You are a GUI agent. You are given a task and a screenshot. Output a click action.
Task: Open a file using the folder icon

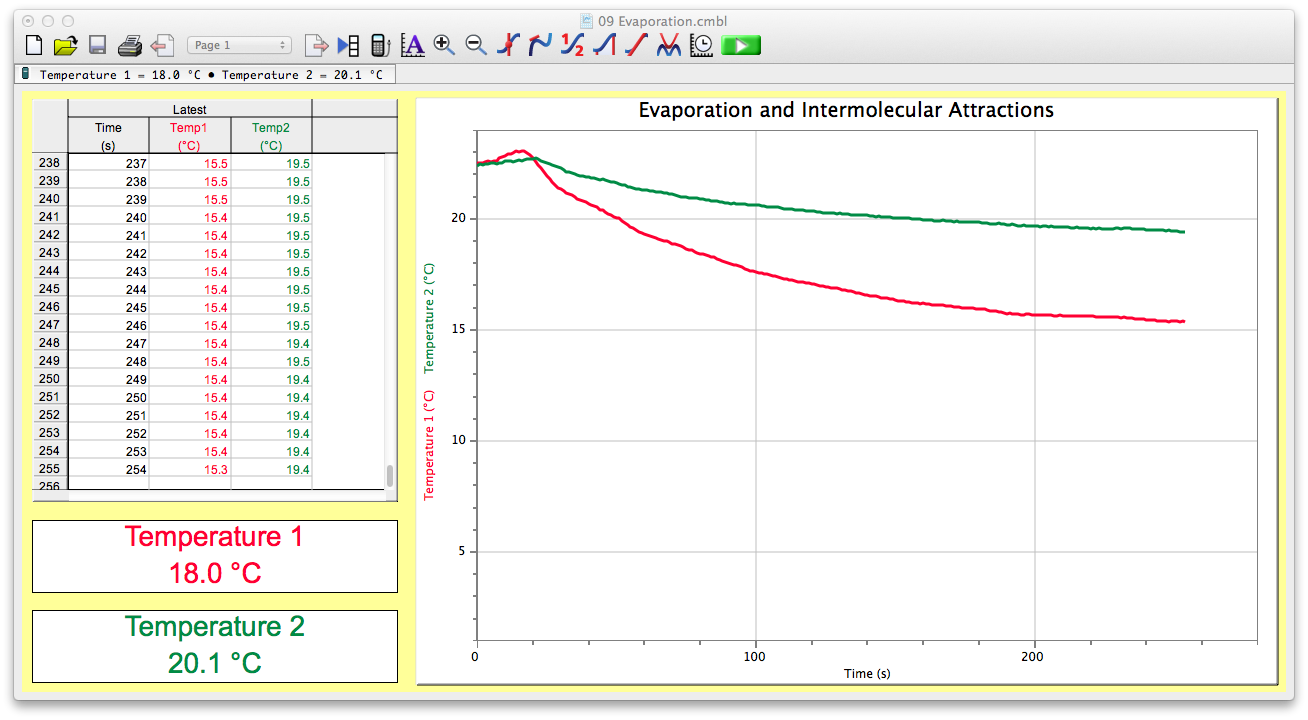(65, 45)
